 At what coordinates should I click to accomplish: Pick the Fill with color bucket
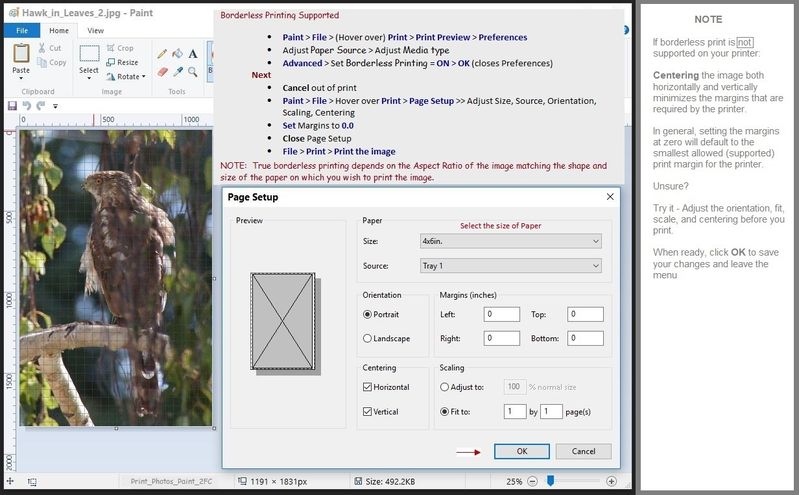click(177, 53)
